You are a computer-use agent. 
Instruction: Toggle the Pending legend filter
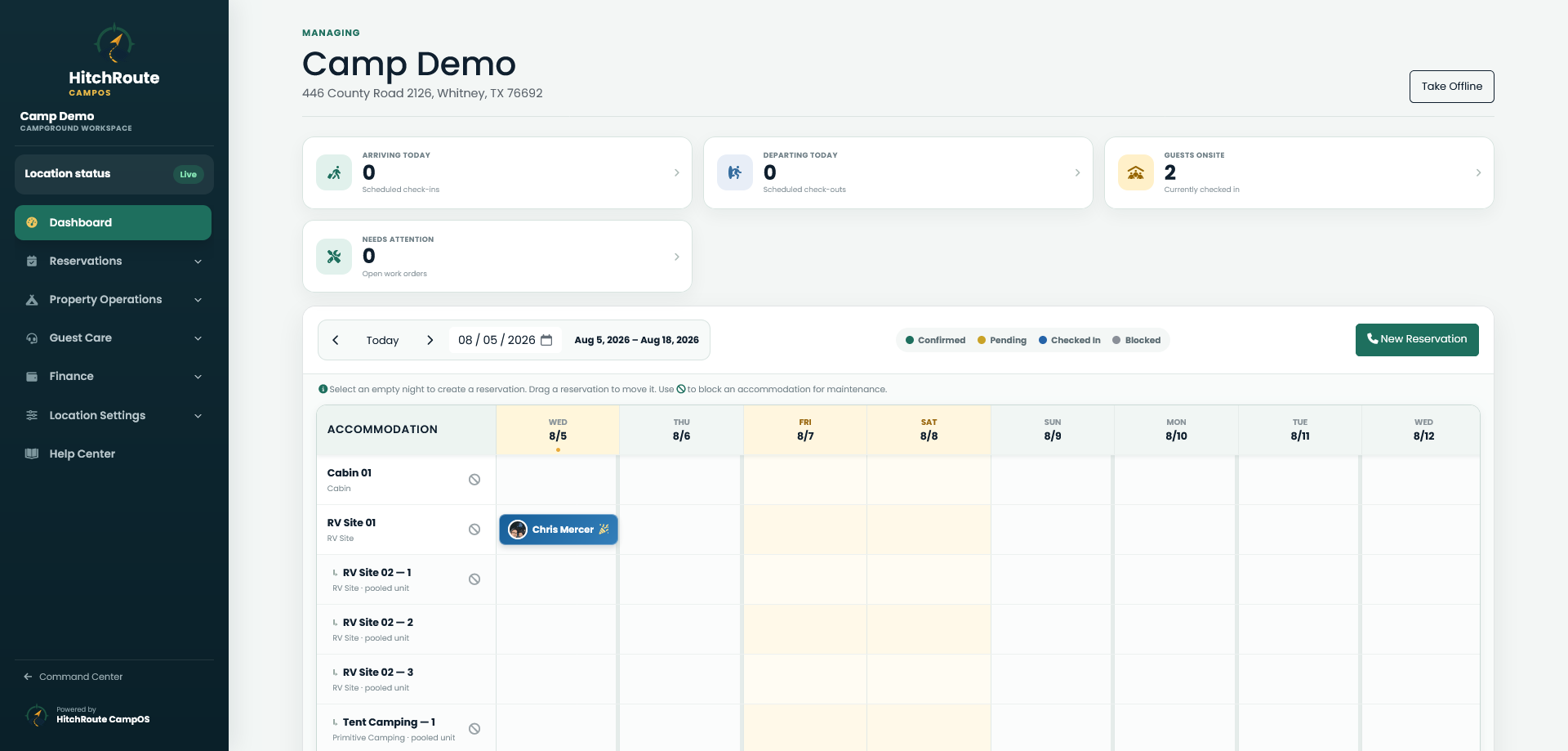pyautogui.click(x=1002, y=340)
